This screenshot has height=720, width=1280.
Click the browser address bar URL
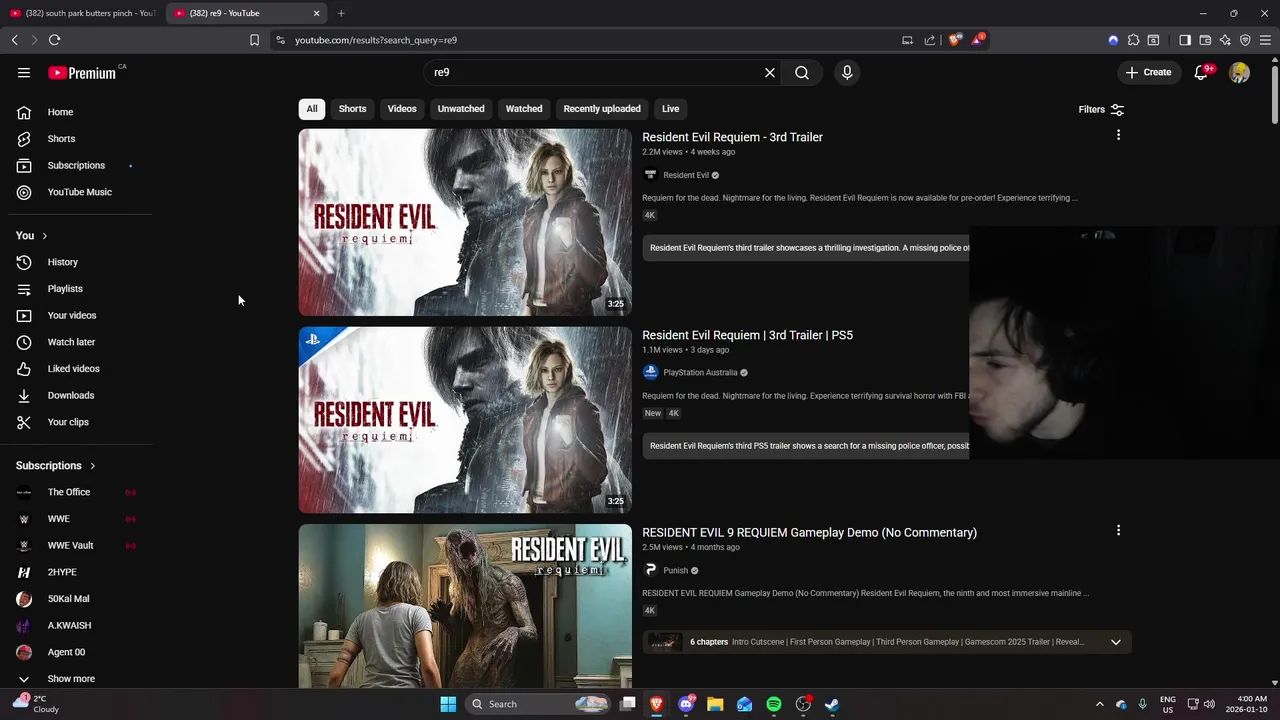tap(376, 40)
